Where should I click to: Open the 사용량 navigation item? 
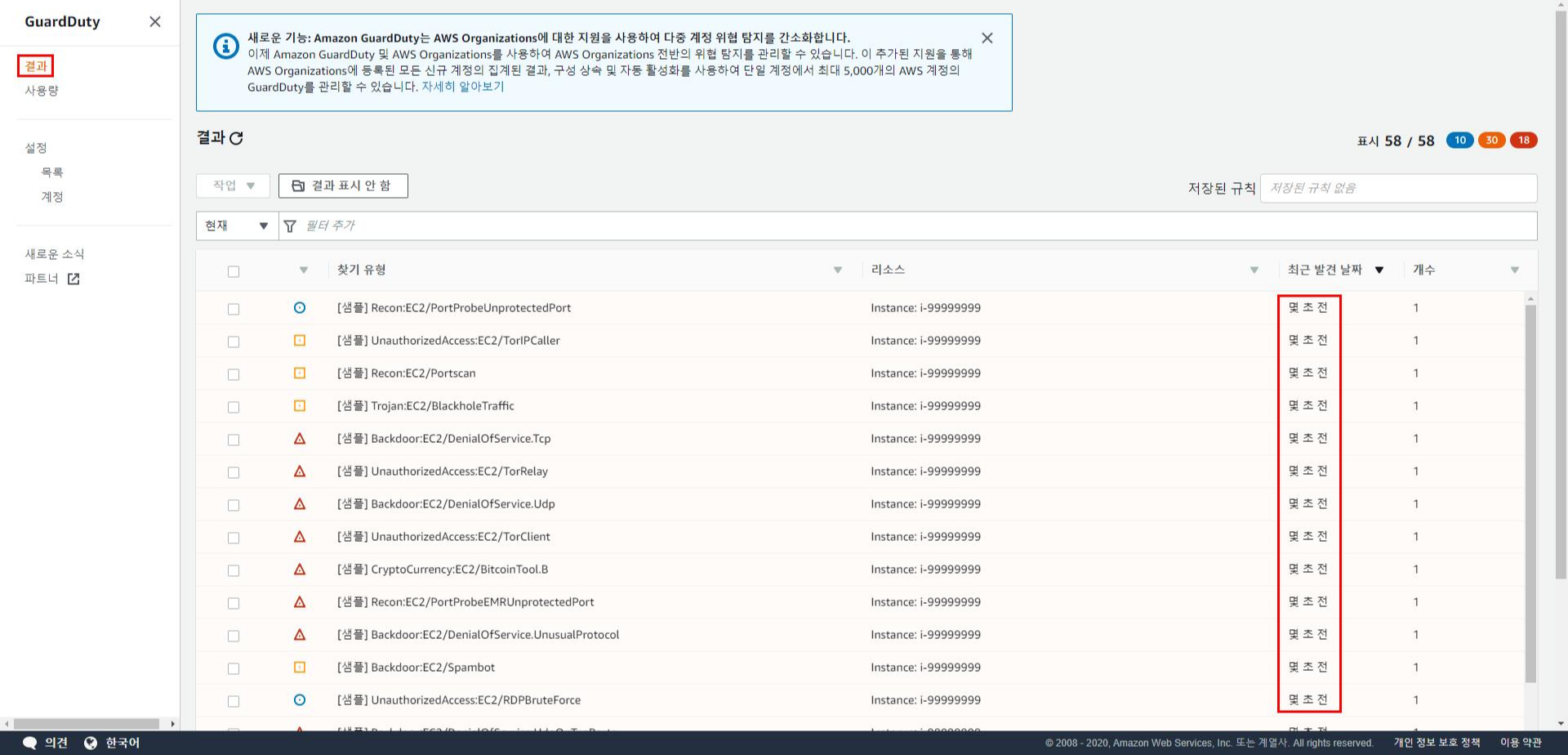point(42,91)
